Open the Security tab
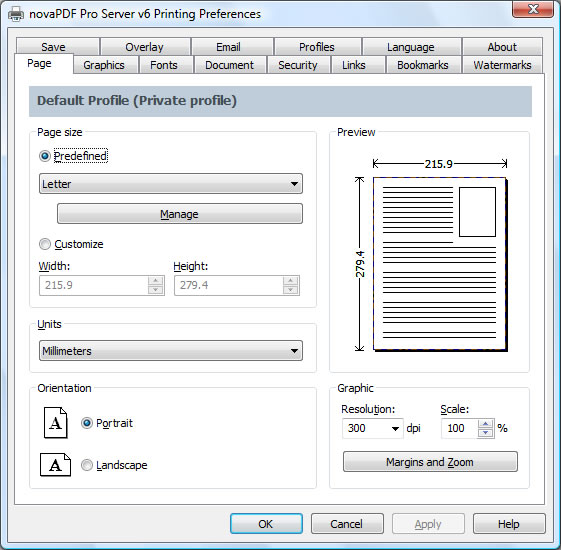 click(x=298, y=65)
